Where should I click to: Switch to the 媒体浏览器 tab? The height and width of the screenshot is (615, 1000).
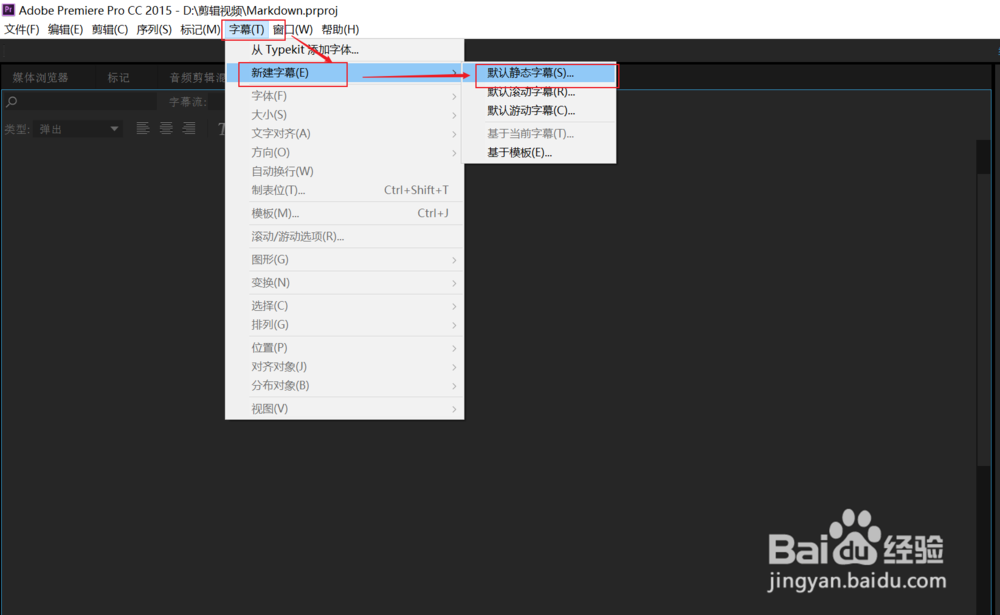pyautogui.click(x=40, y=77)
